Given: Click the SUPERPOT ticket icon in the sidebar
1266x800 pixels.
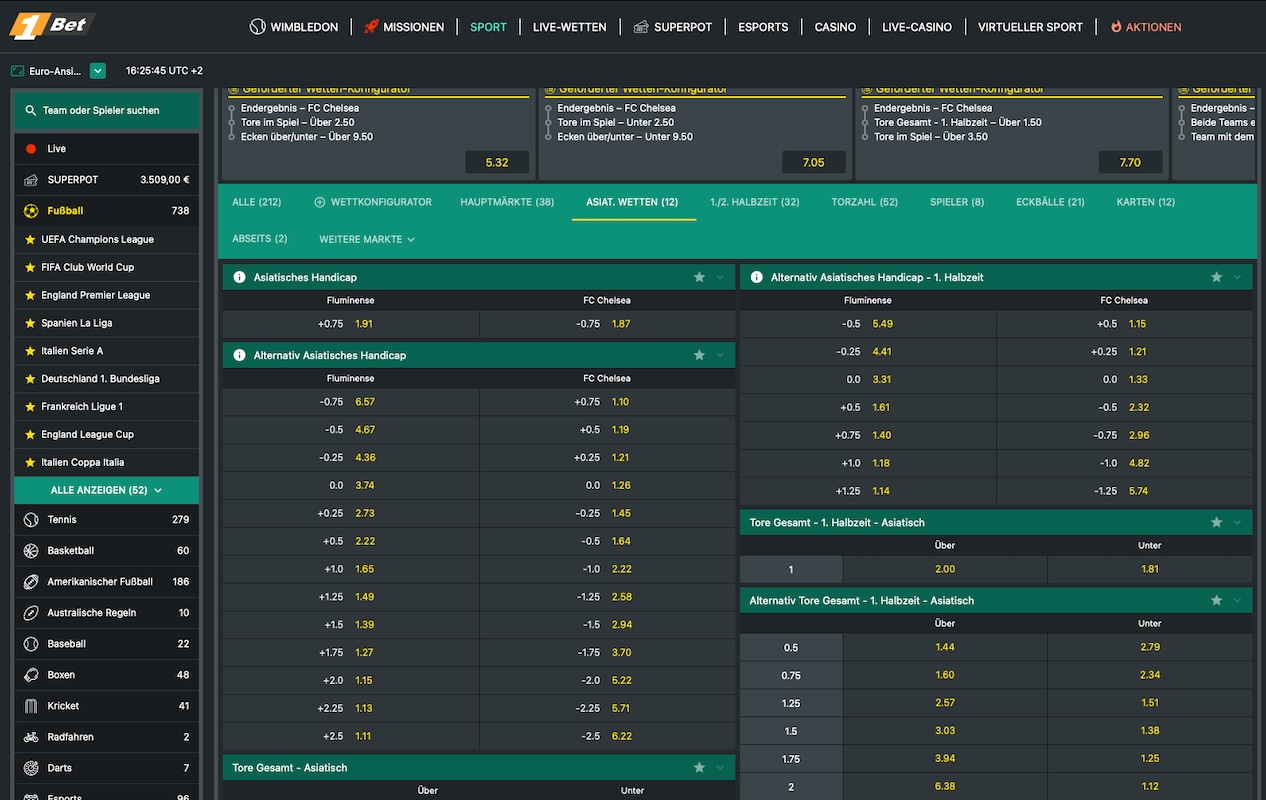Looking at the screenshot, I should [x=29, y=179].
